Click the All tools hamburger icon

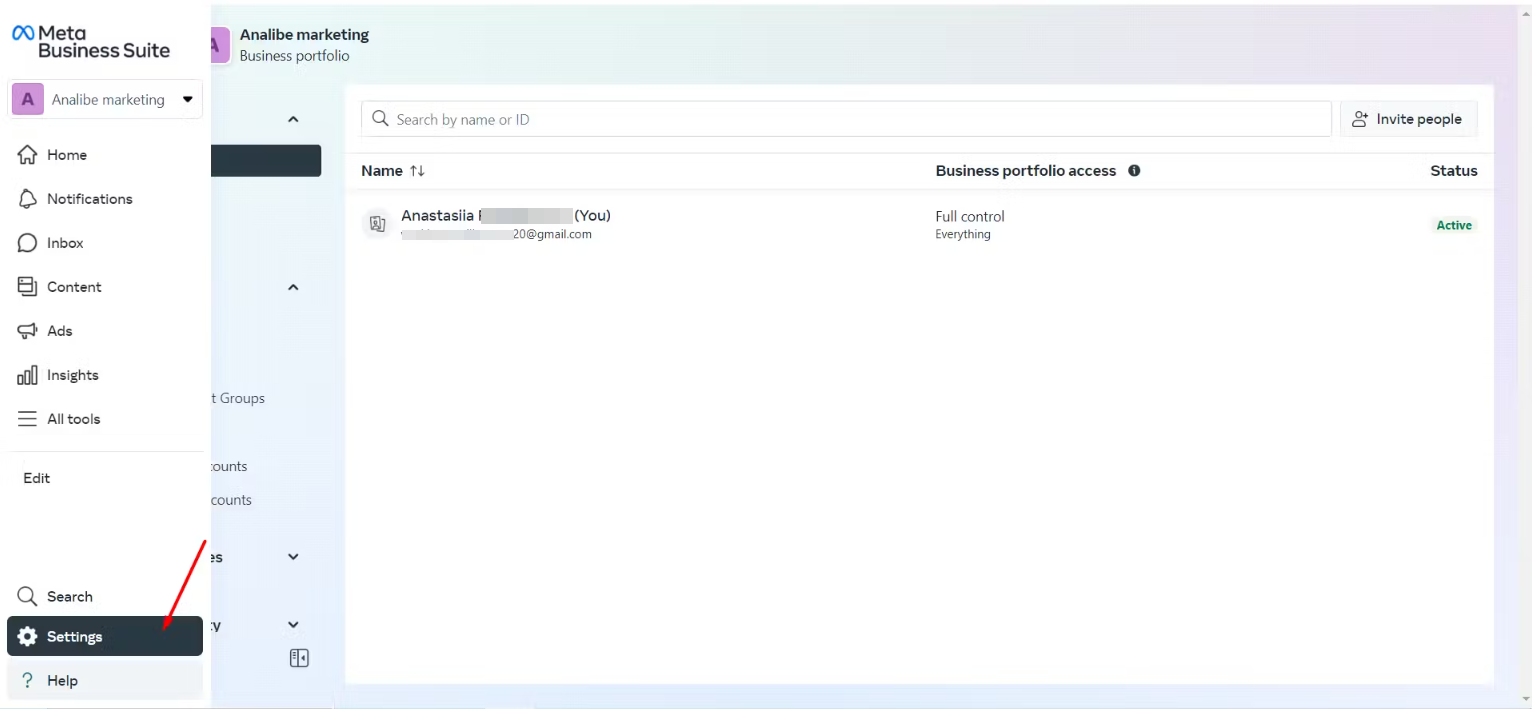[27, 419]
